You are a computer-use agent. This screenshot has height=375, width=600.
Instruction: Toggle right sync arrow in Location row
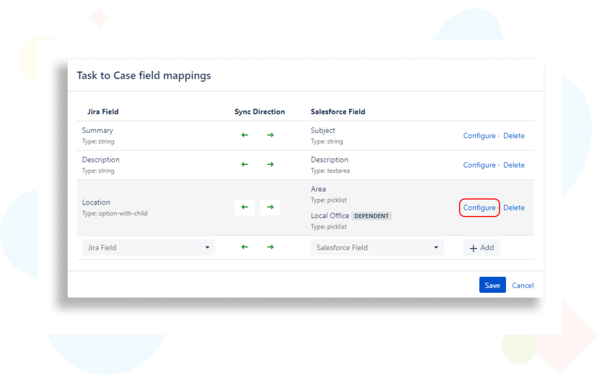tap(270, 207)
